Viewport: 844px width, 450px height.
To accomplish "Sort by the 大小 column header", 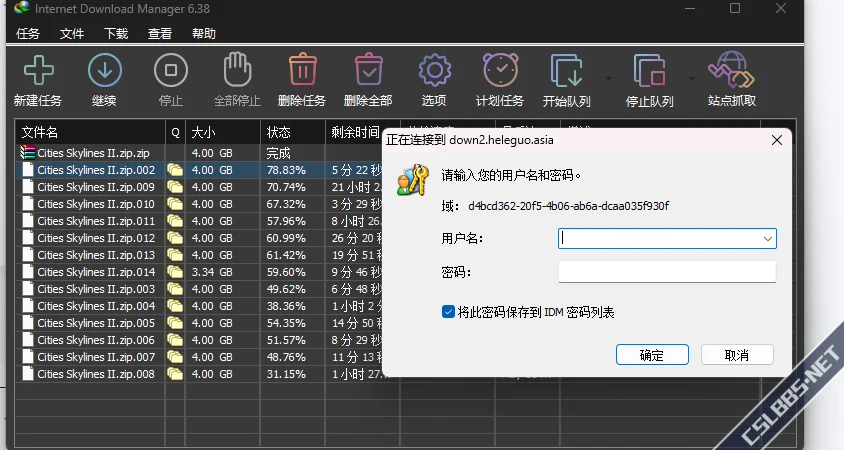I will (x=223, y=132).
